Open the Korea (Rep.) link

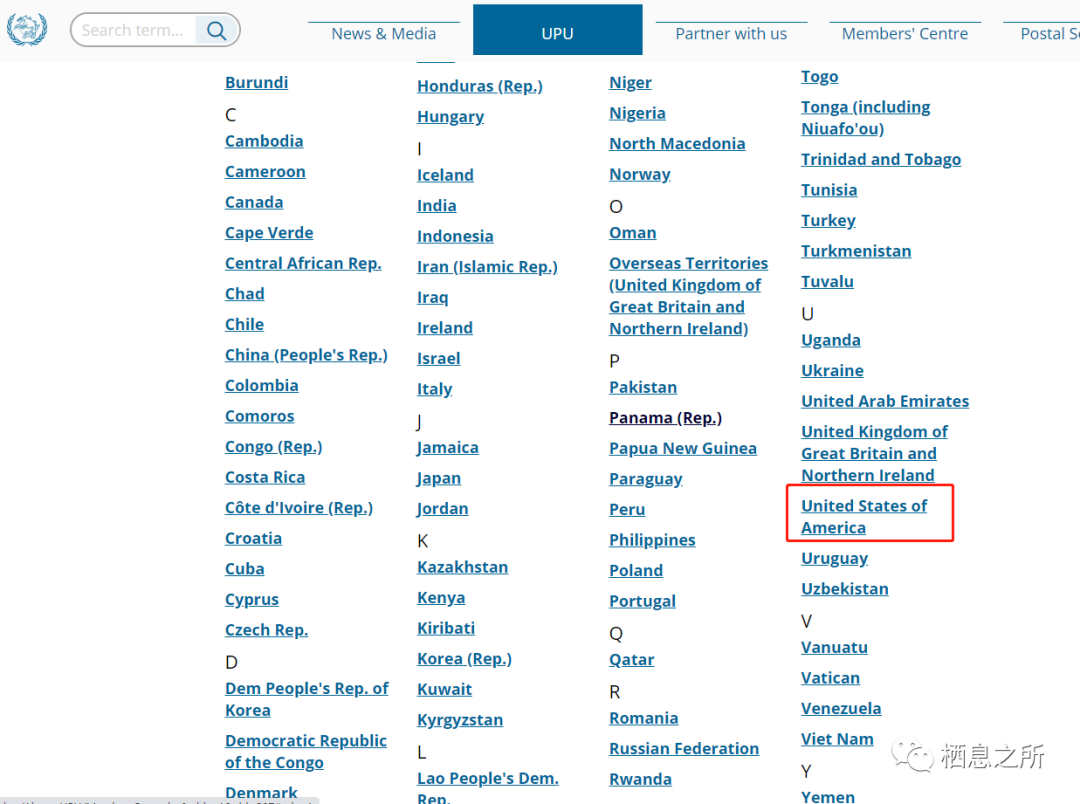pyautogui.click(x=464, y=659)
